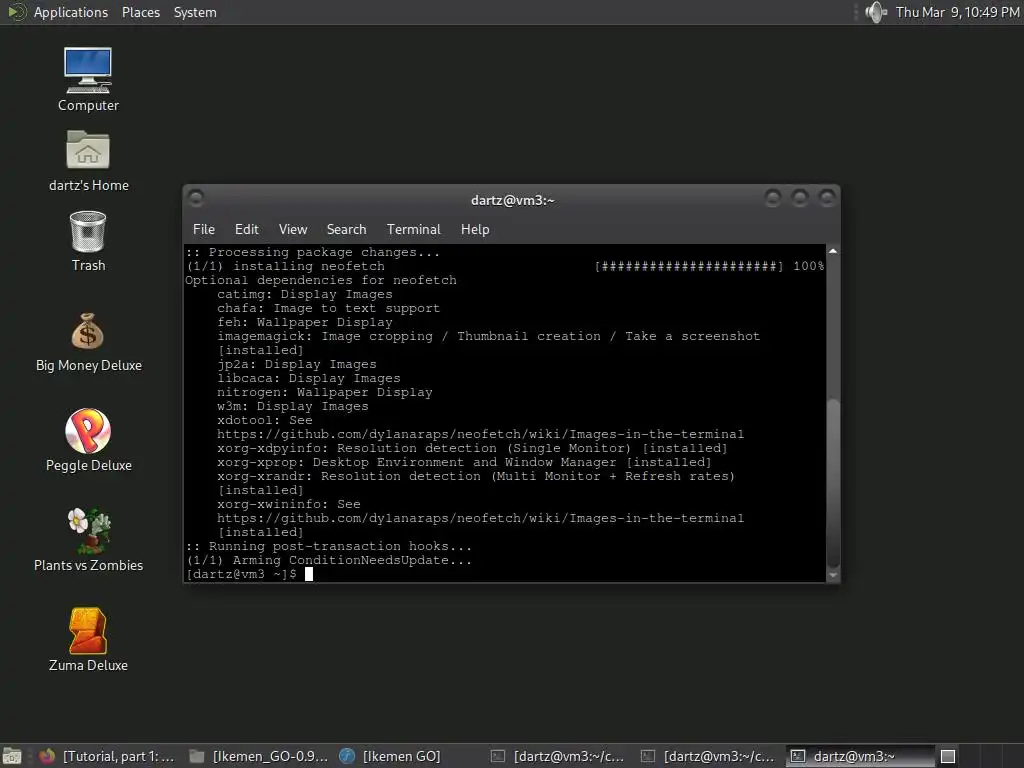Click the show desktop icon in bottom panel

[x=12, y=756]
